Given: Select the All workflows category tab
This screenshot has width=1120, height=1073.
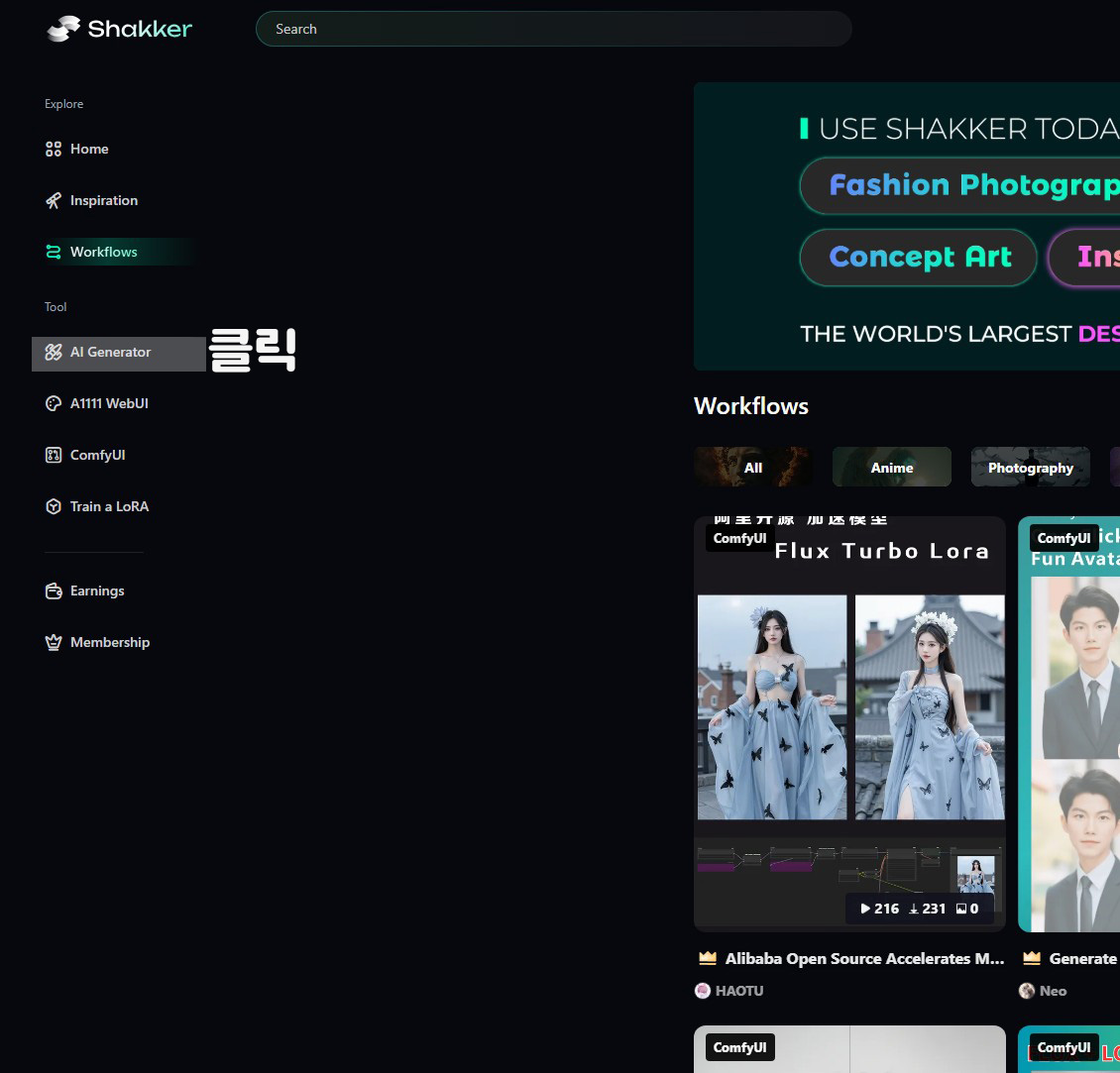Looking at the screenshot, I should point(753,467).
